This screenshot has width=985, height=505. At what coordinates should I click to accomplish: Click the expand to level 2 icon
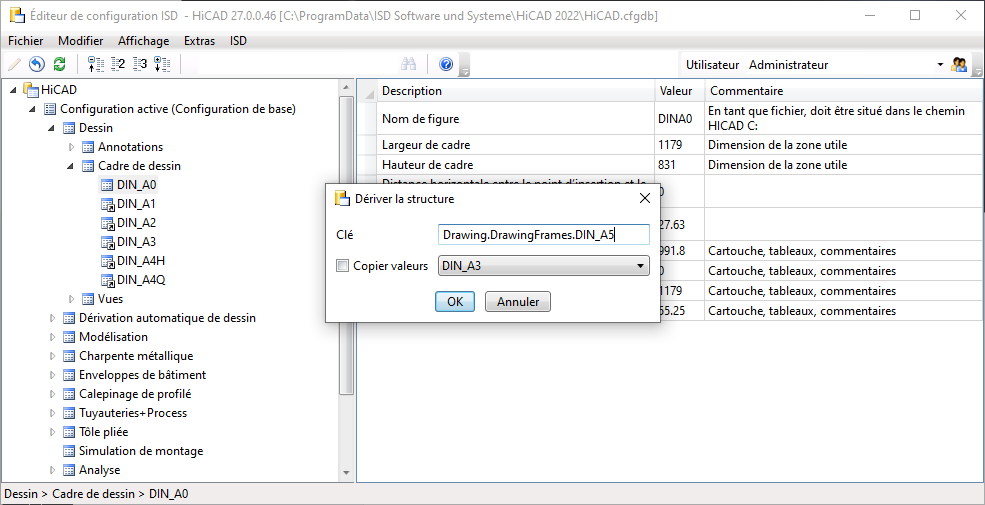(118, 64)
